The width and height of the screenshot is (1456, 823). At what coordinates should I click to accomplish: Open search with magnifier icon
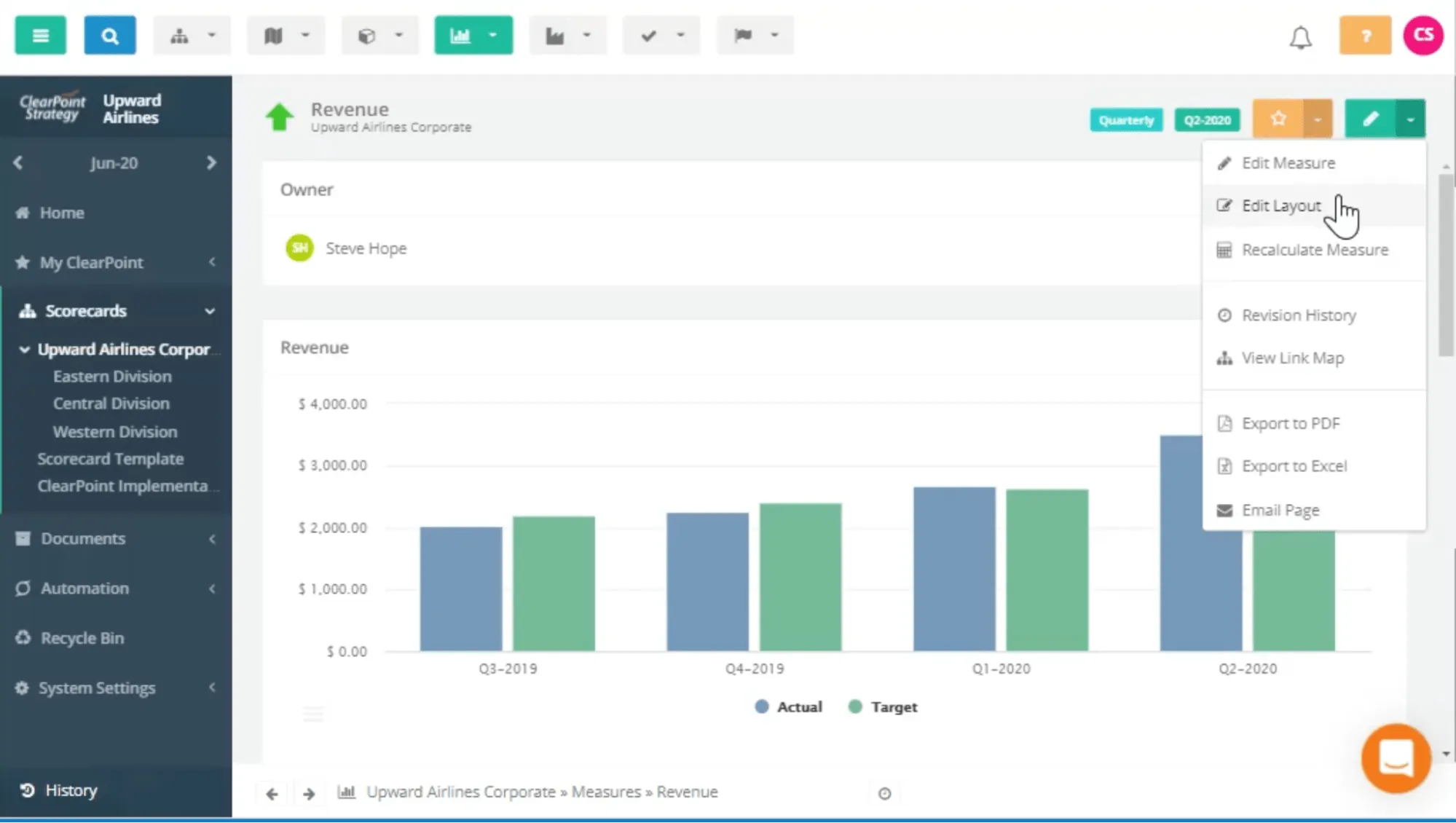[109, 35]
